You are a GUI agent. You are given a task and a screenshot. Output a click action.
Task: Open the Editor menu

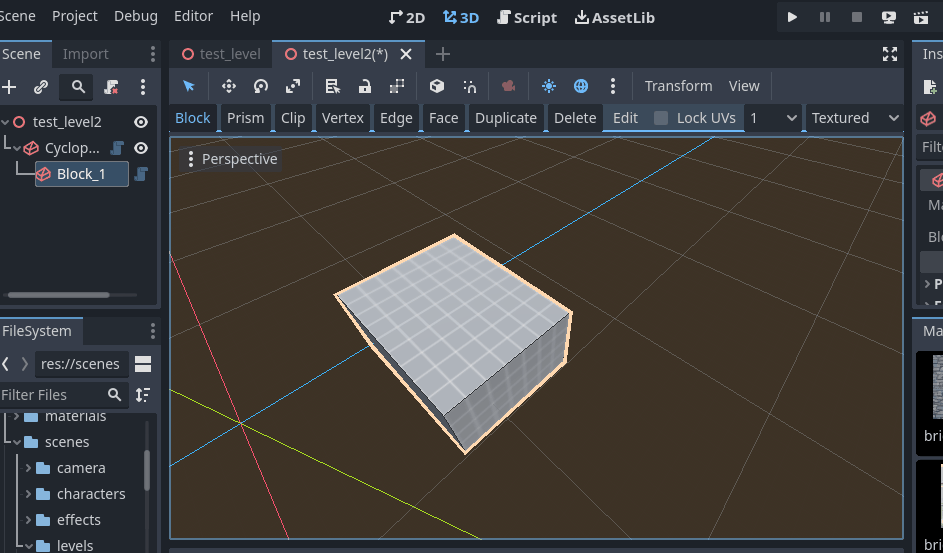193,16
